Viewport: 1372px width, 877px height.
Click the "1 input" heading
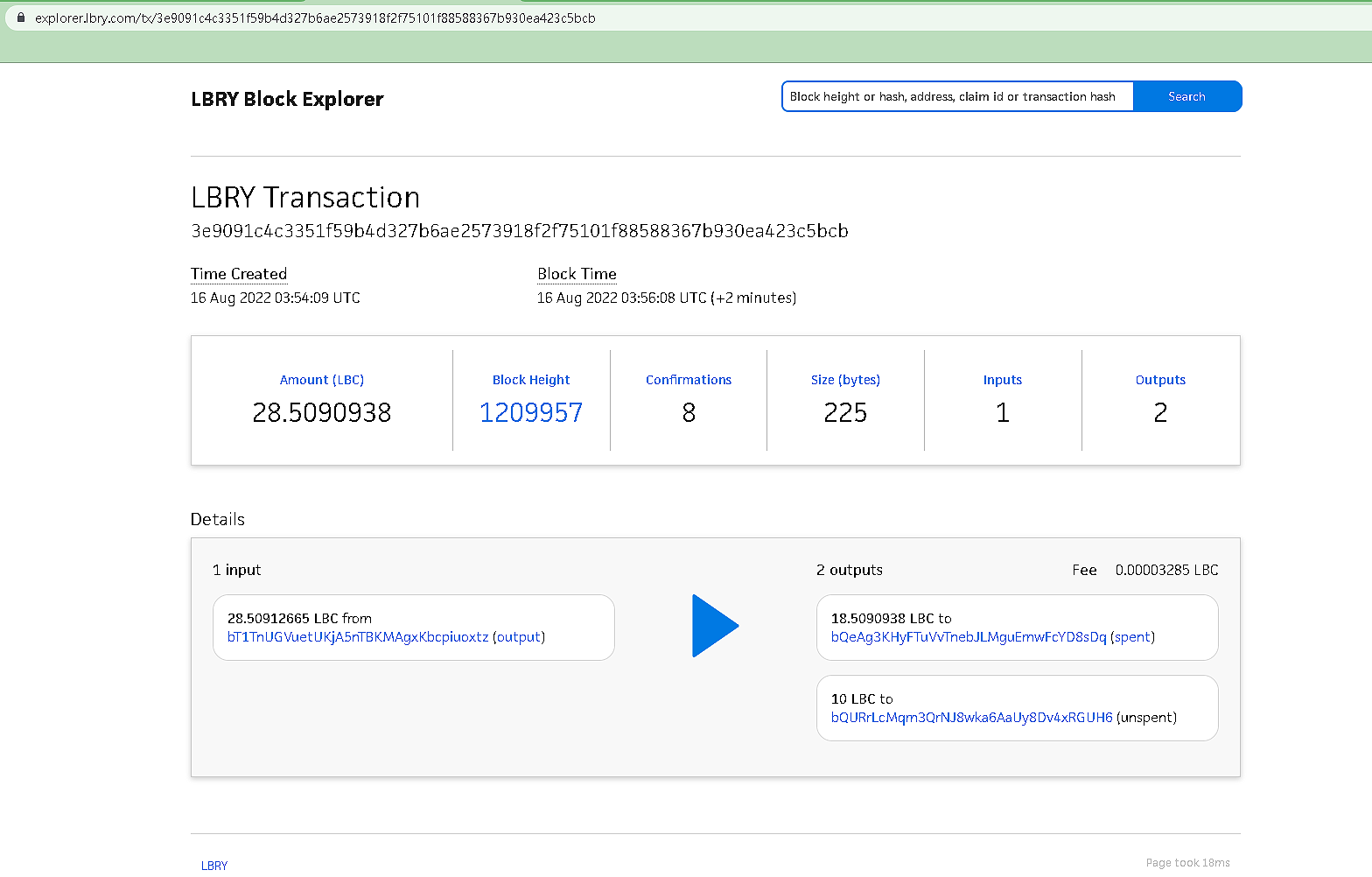pos(236,570)
